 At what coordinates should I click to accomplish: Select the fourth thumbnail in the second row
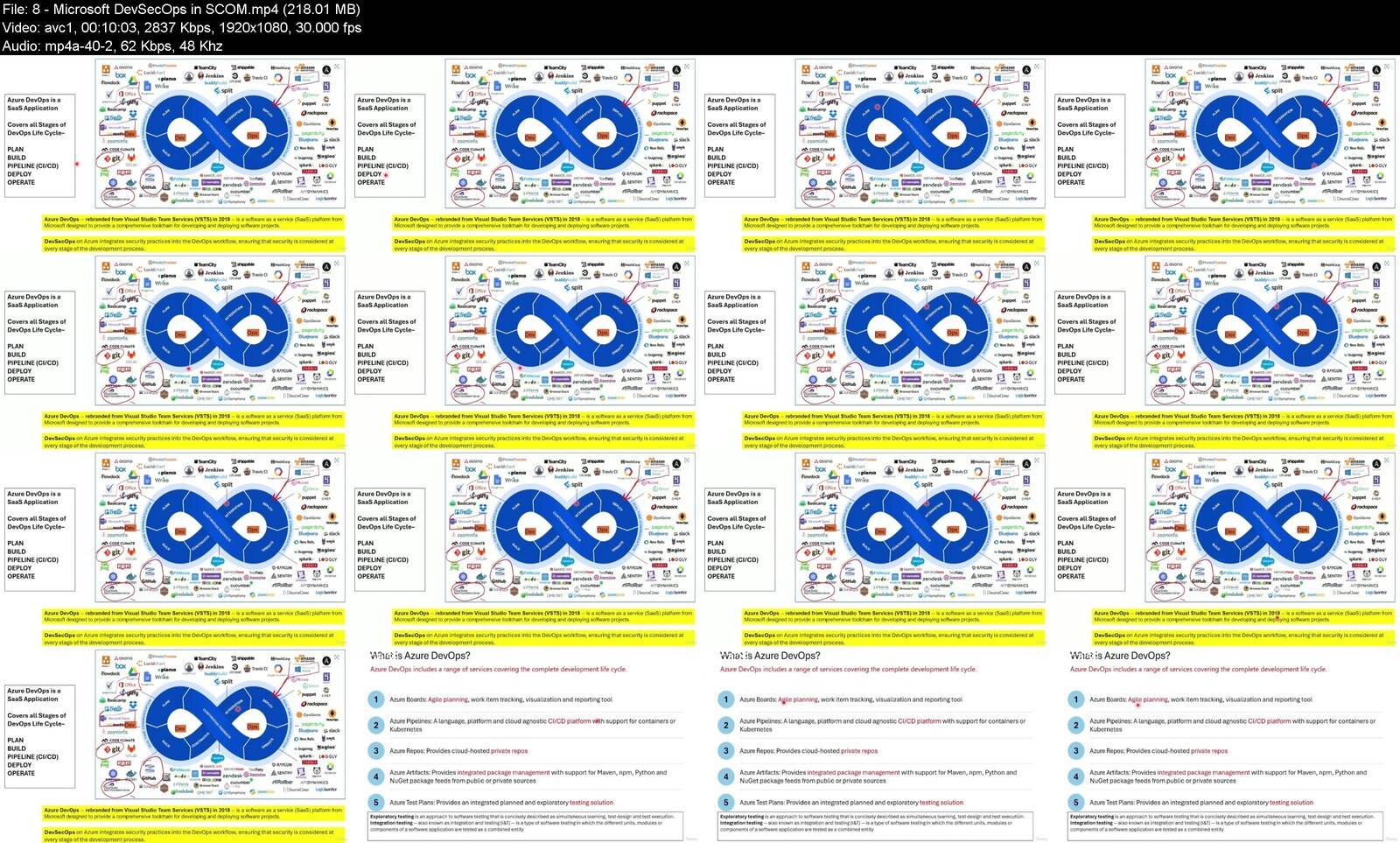pos(1225,353)
